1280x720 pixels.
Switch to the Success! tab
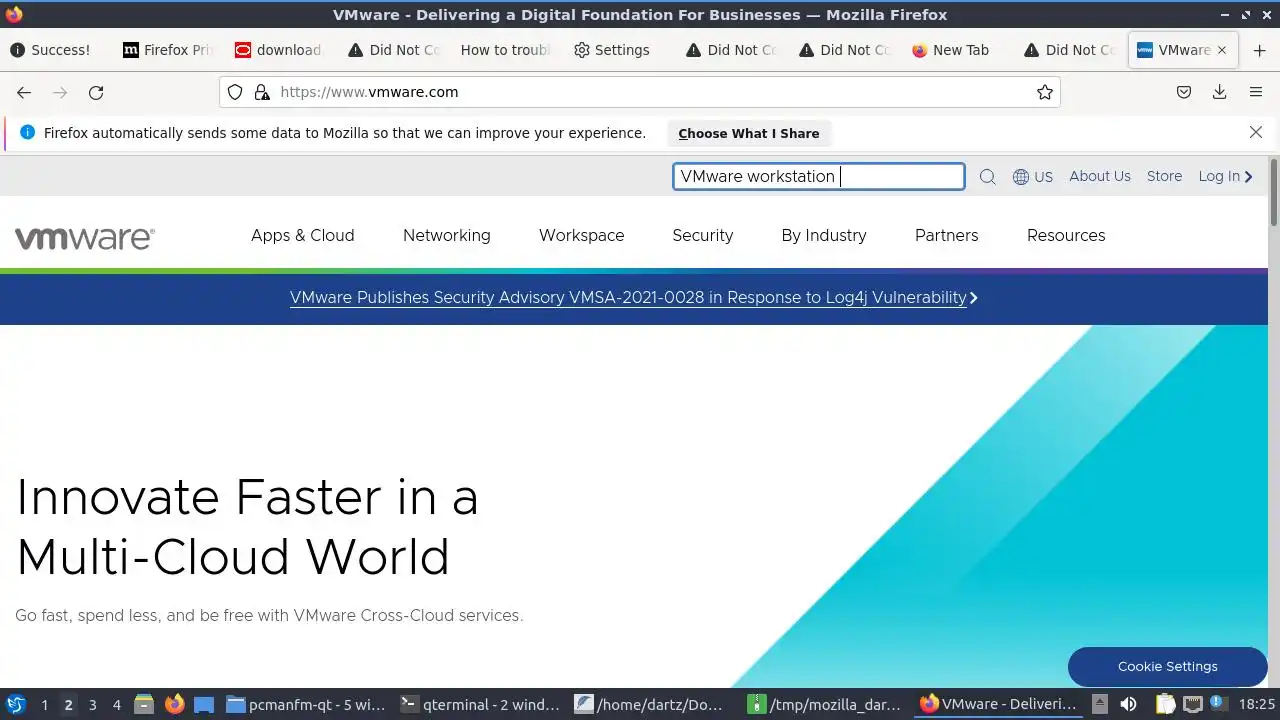point(56,50)
